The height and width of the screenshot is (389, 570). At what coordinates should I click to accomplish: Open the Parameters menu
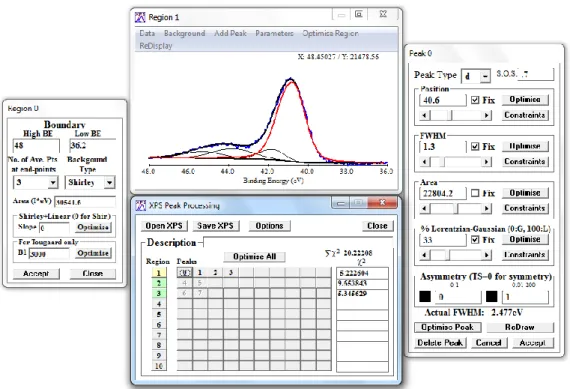coord(274,33)
